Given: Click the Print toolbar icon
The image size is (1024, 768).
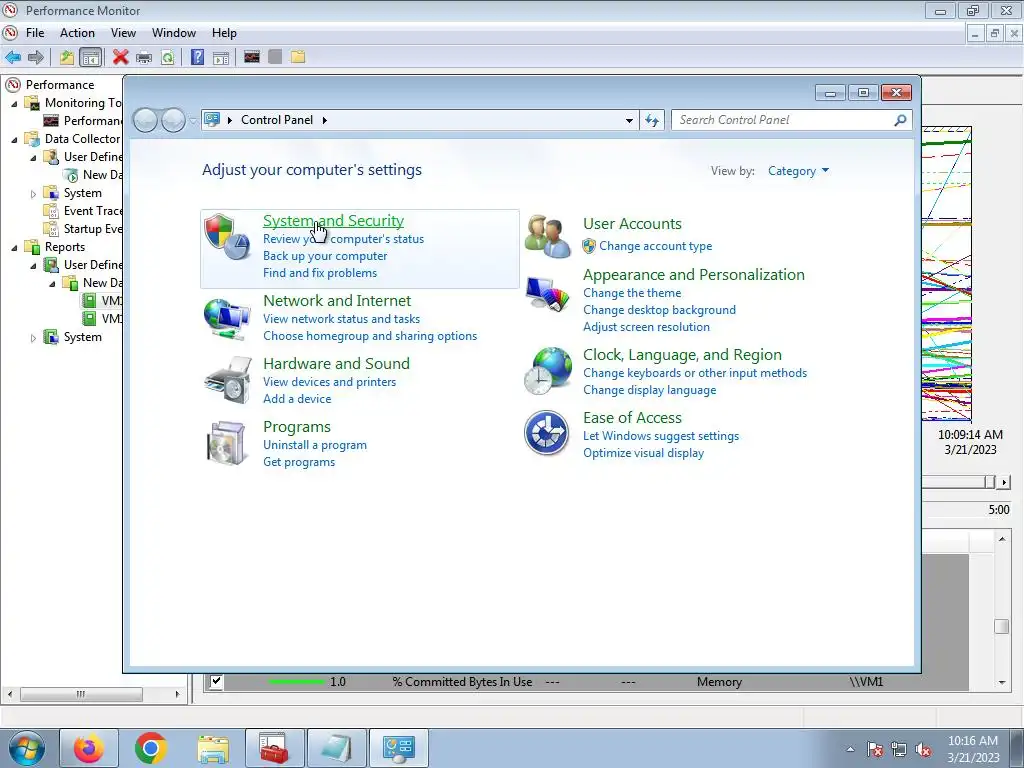Looking at the screenshot, I should coord(144,57).
